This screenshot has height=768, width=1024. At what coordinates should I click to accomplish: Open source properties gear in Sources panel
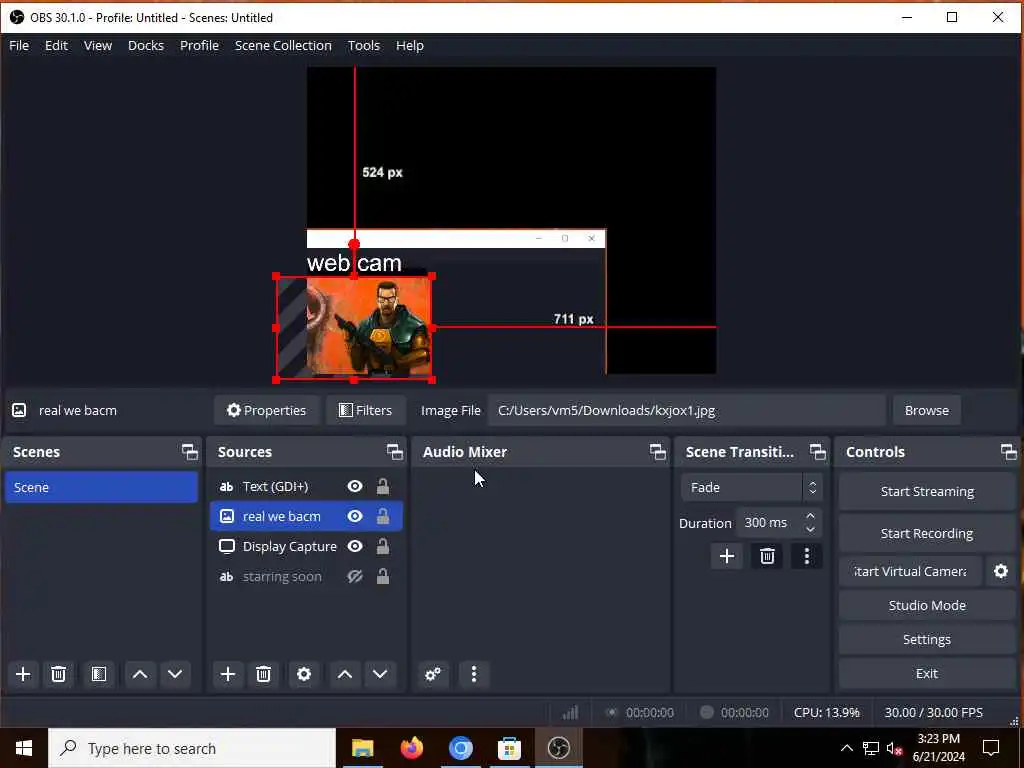[304, 674]
